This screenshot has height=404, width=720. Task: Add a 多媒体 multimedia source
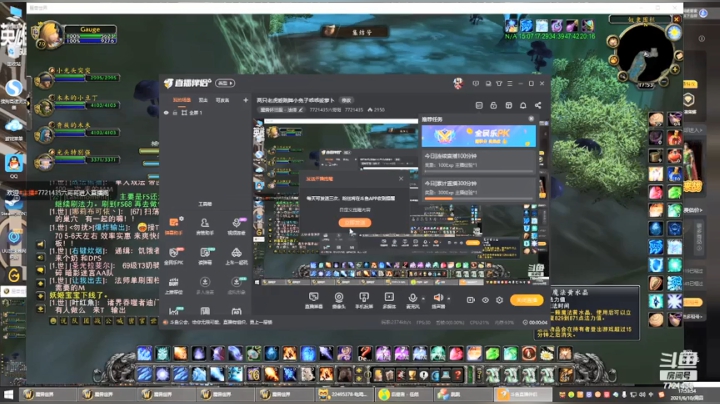click(x=389, y=300)
